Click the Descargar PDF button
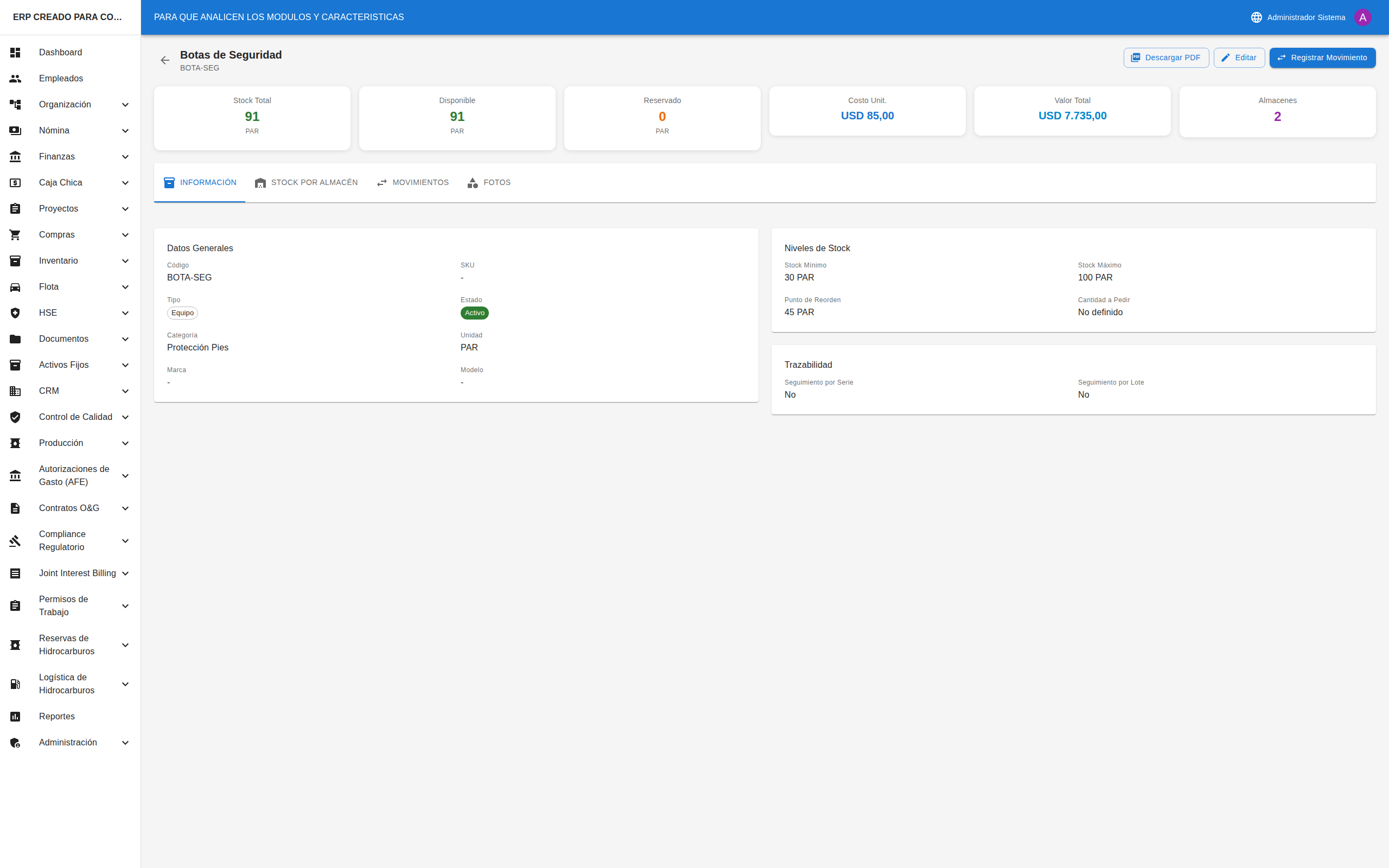Screen dimensions: 1389x868 click(x=1165, y=58)
